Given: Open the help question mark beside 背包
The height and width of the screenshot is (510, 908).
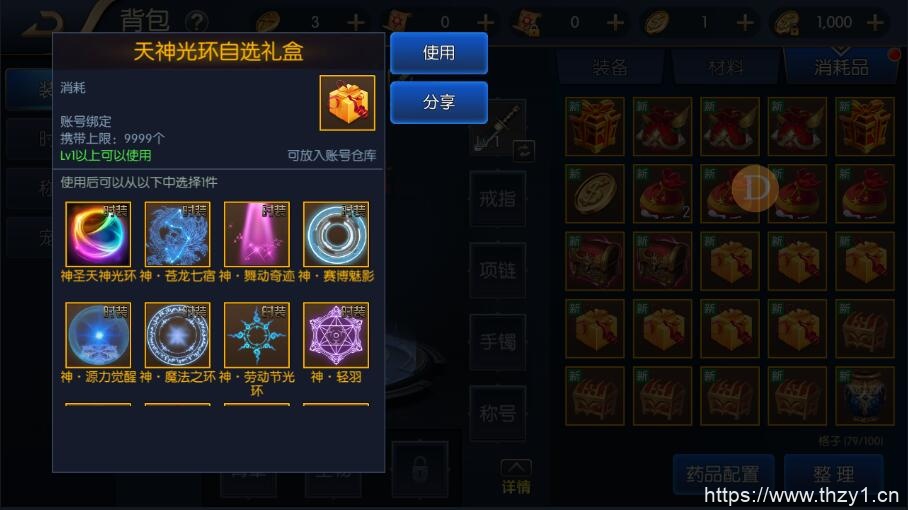Looking at the screenshot, I should coord(197,23).
